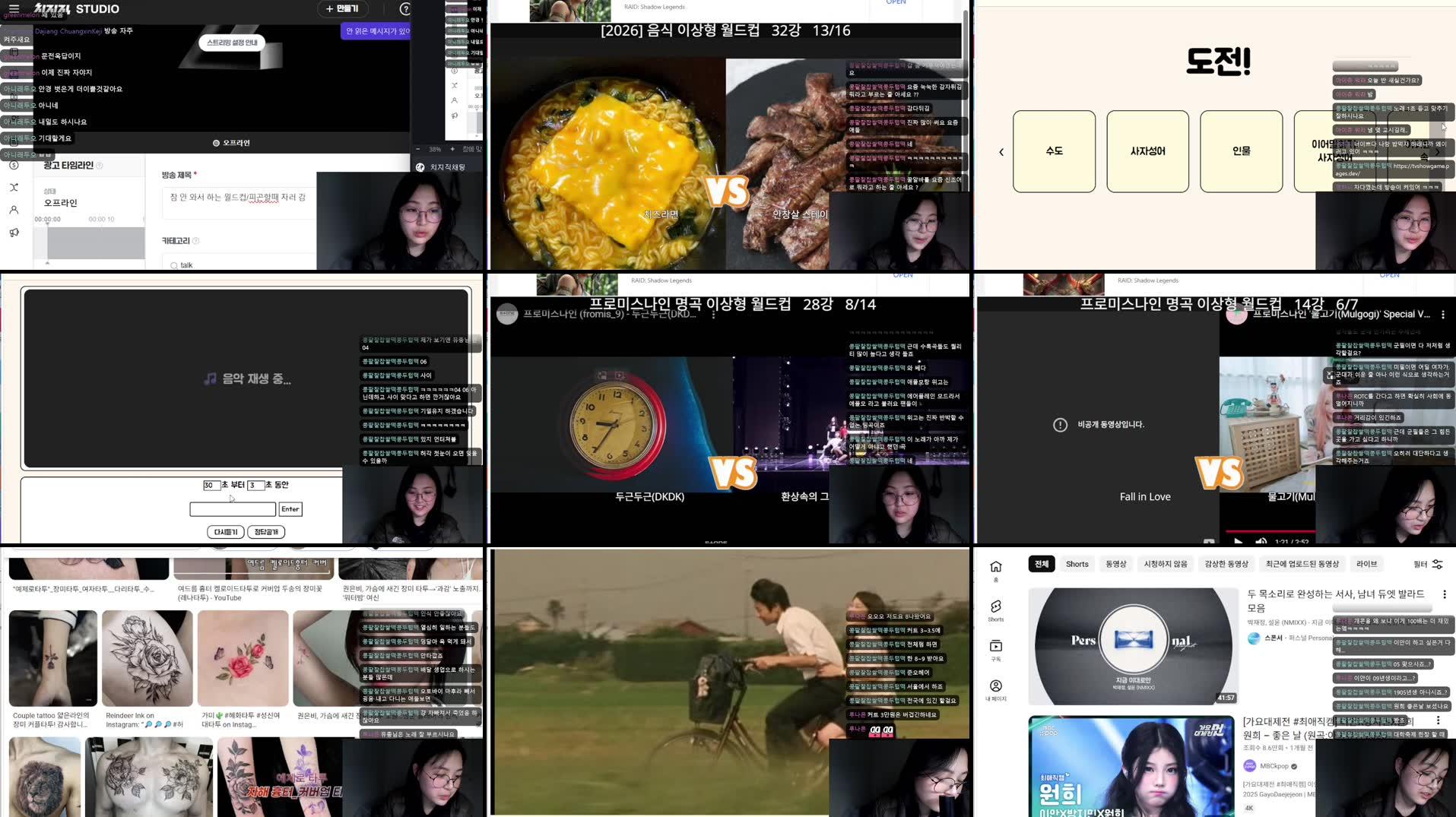The image size is (1456, 817).
Task: Select the talk category option
Action: pos(185,264)
